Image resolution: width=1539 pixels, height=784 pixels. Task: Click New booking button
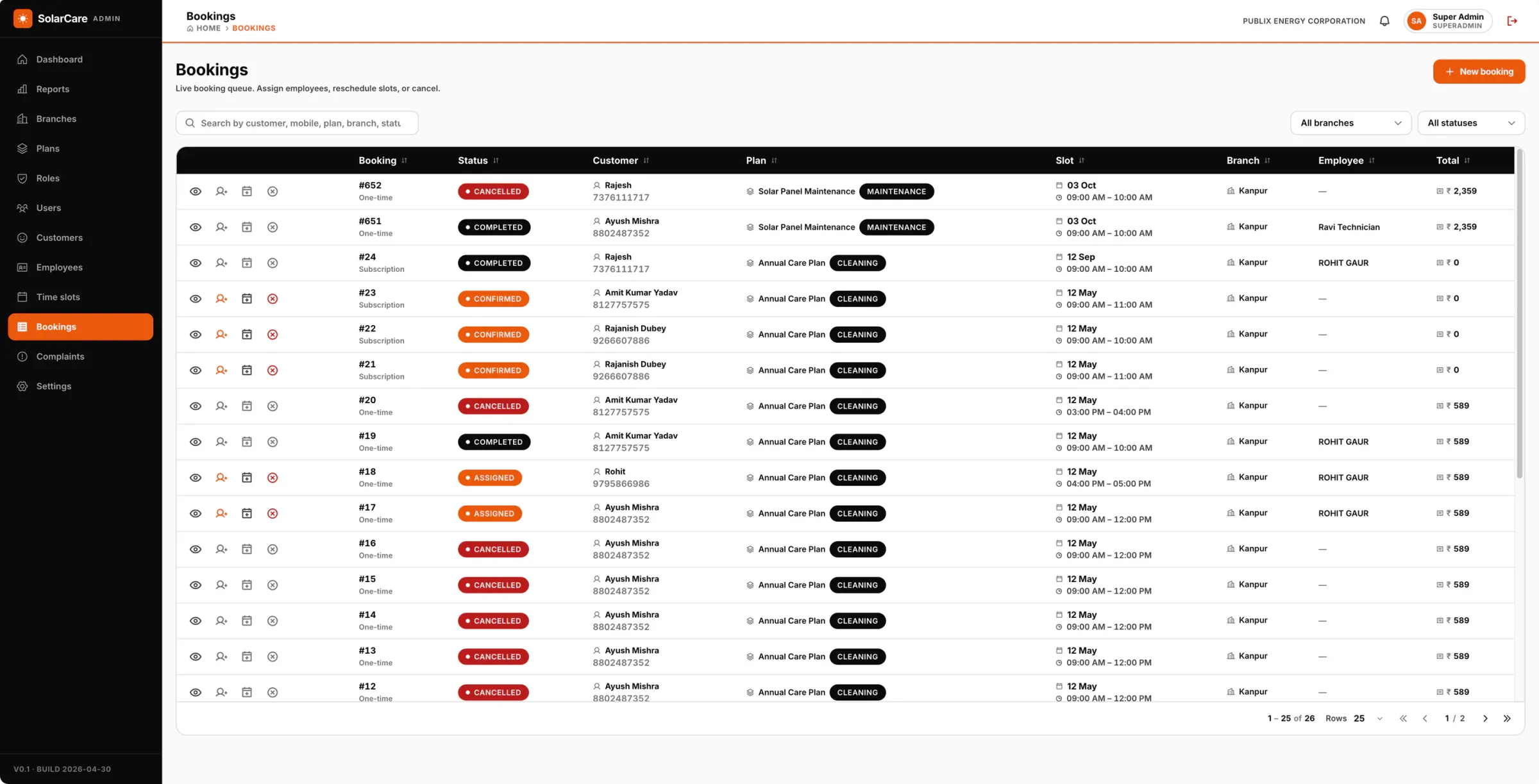tap(1479, 72)
